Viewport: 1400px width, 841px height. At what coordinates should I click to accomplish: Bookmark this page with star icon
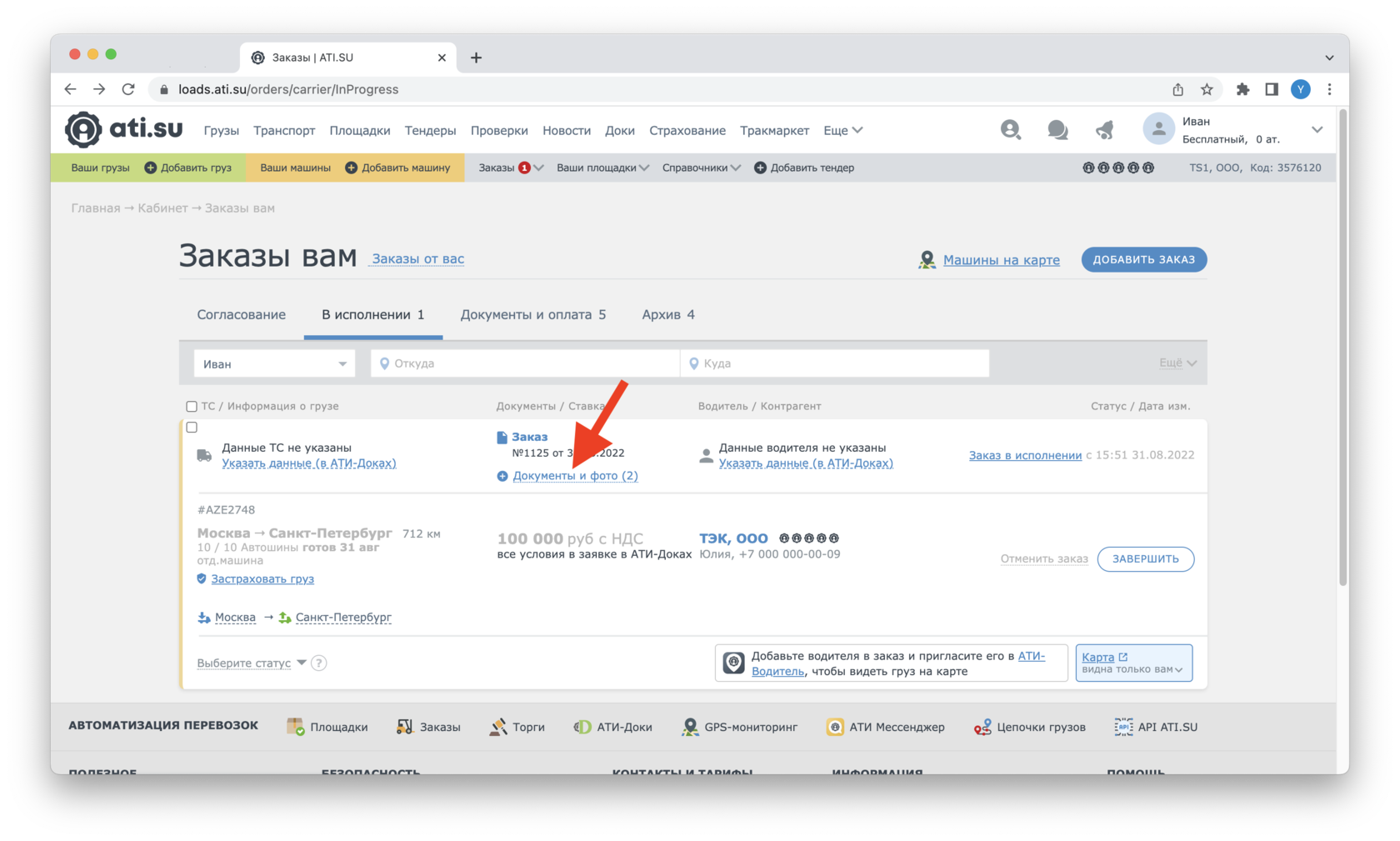click(1207, 89)
